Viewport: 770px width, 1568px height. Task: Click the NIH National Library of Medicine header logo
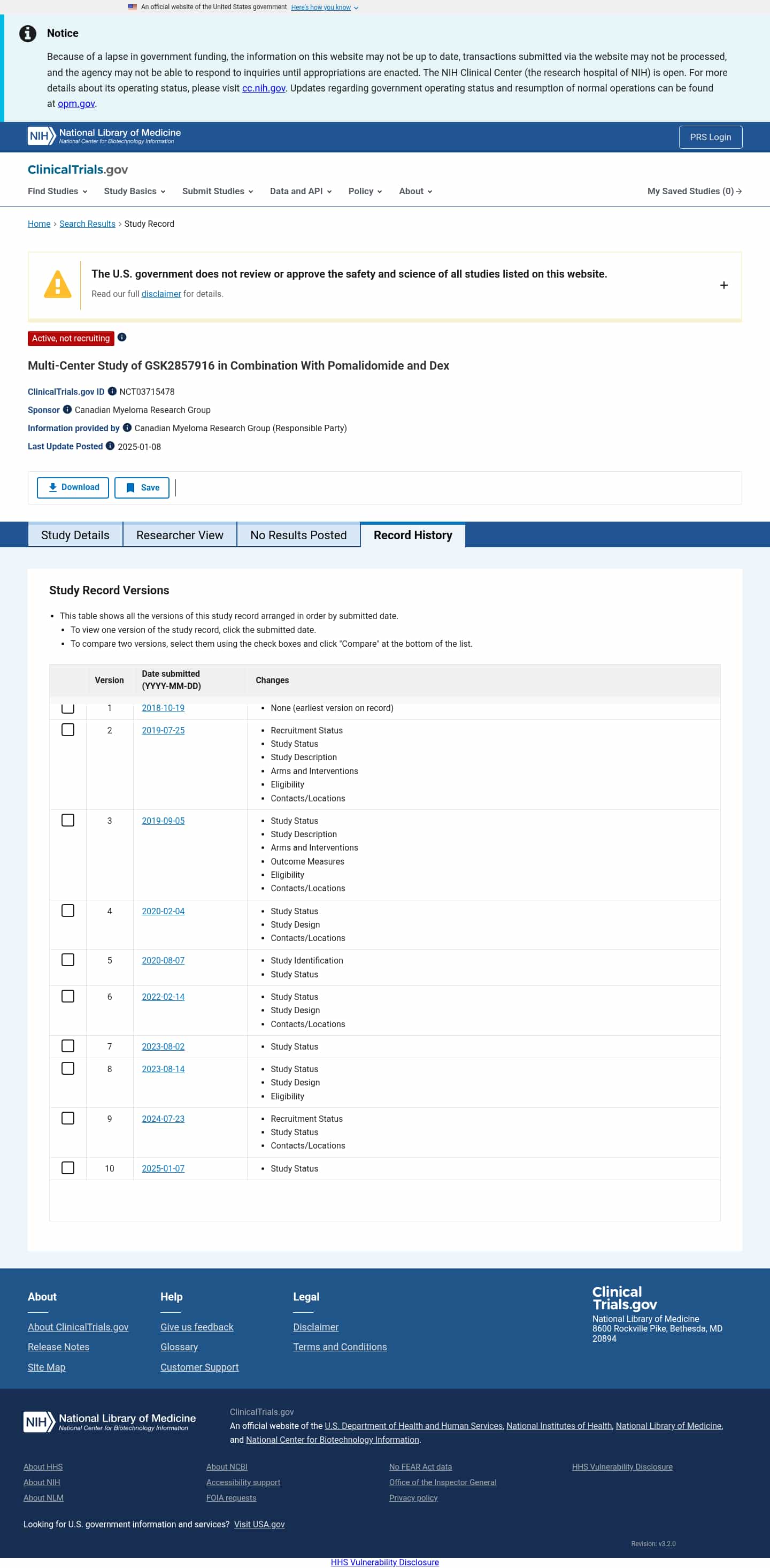(x=104, y=136)
